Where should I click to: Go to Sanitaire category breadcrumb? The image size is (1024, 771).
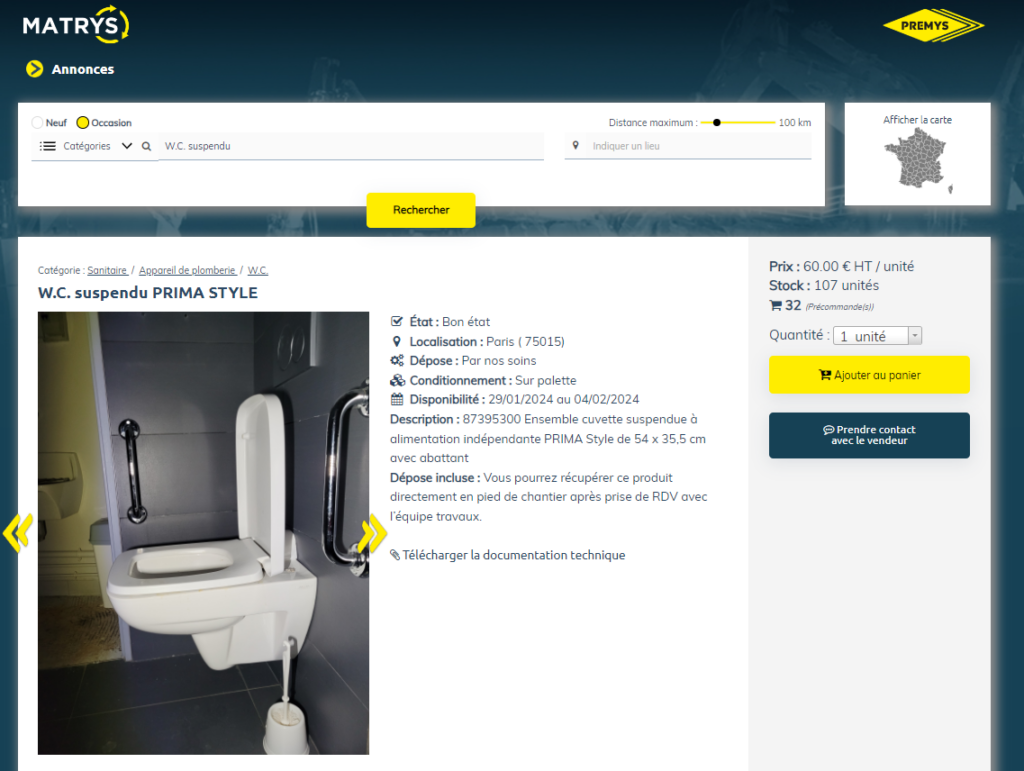(107, 271)
